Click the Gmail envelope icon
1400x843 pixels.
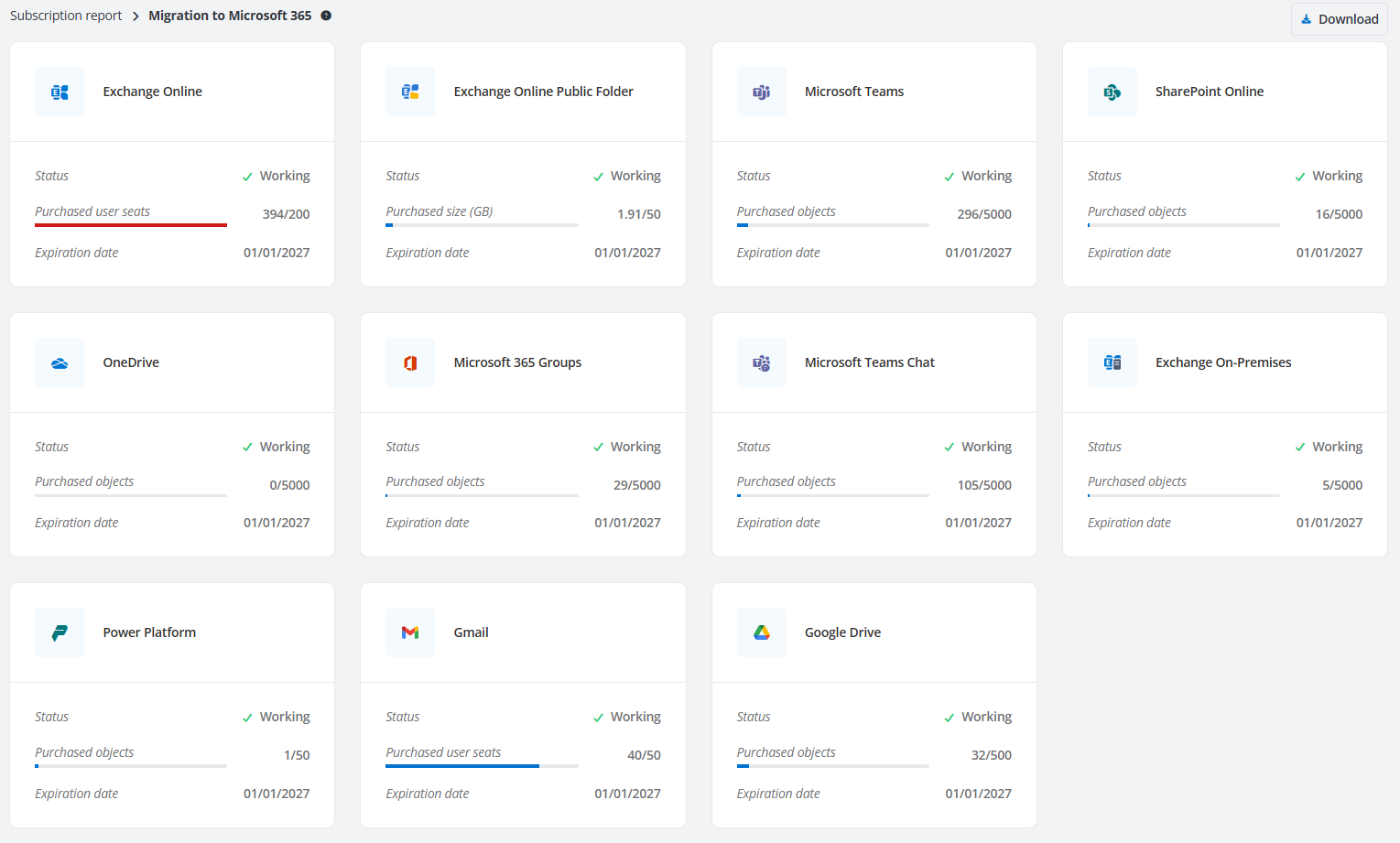pyautogui.click(x=410, y=632)
